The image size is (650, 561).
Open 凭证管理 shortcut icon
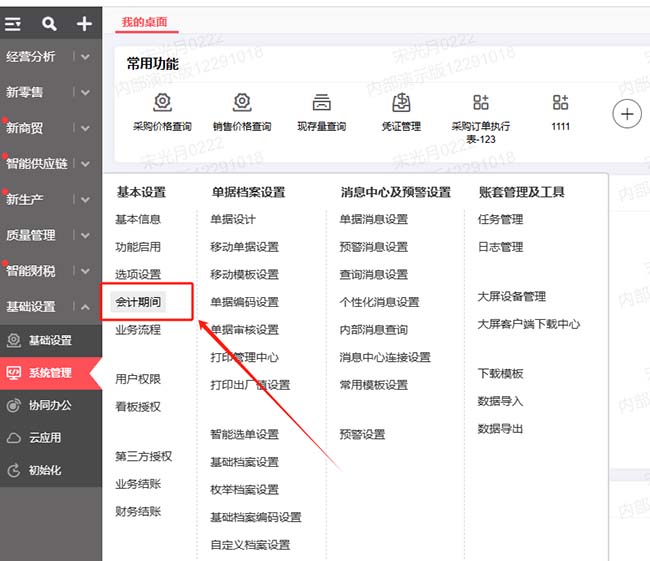click(x=401, y=103)
